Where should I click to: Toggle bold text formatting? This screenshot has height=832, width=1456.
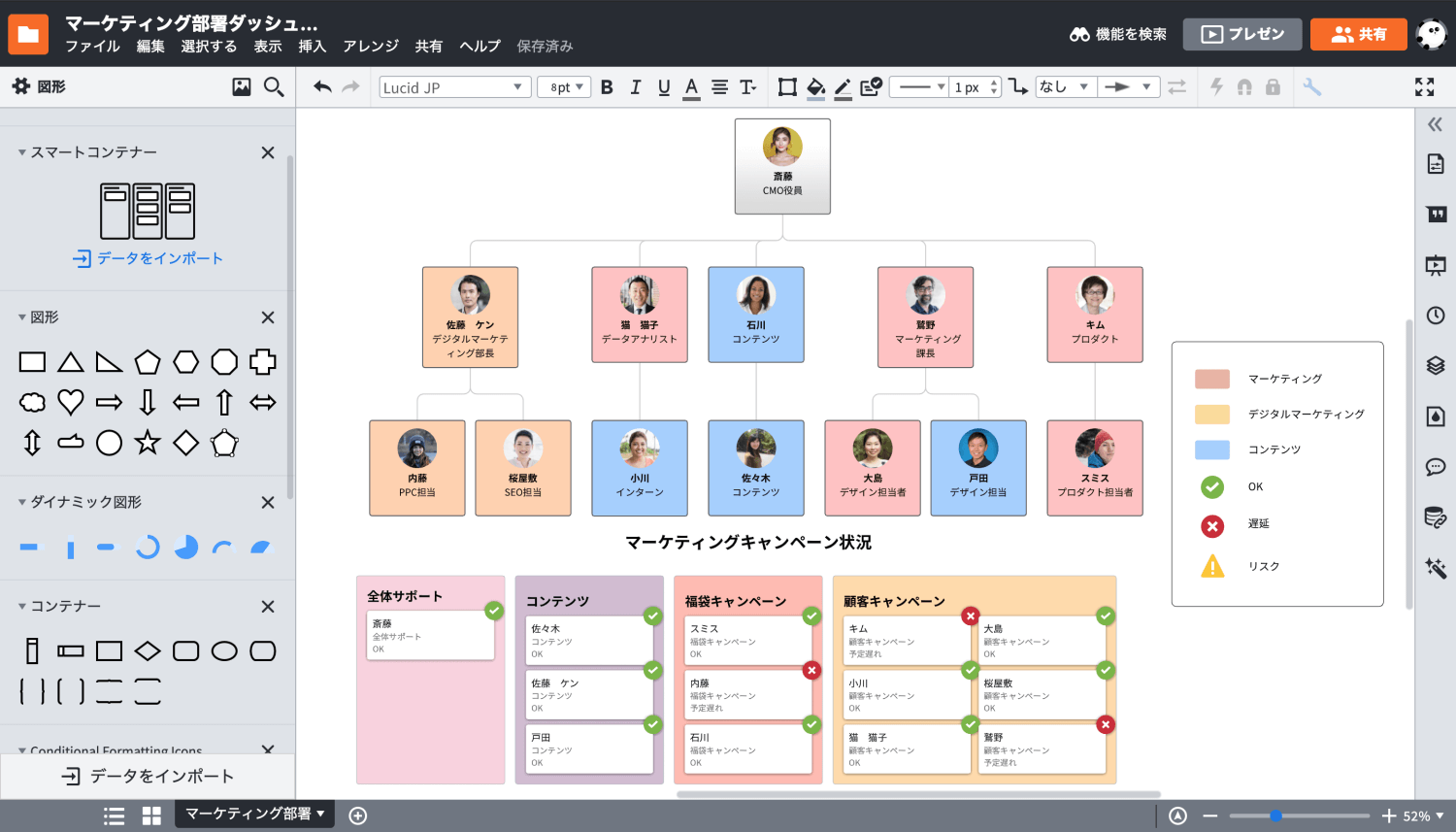[606, 86]
